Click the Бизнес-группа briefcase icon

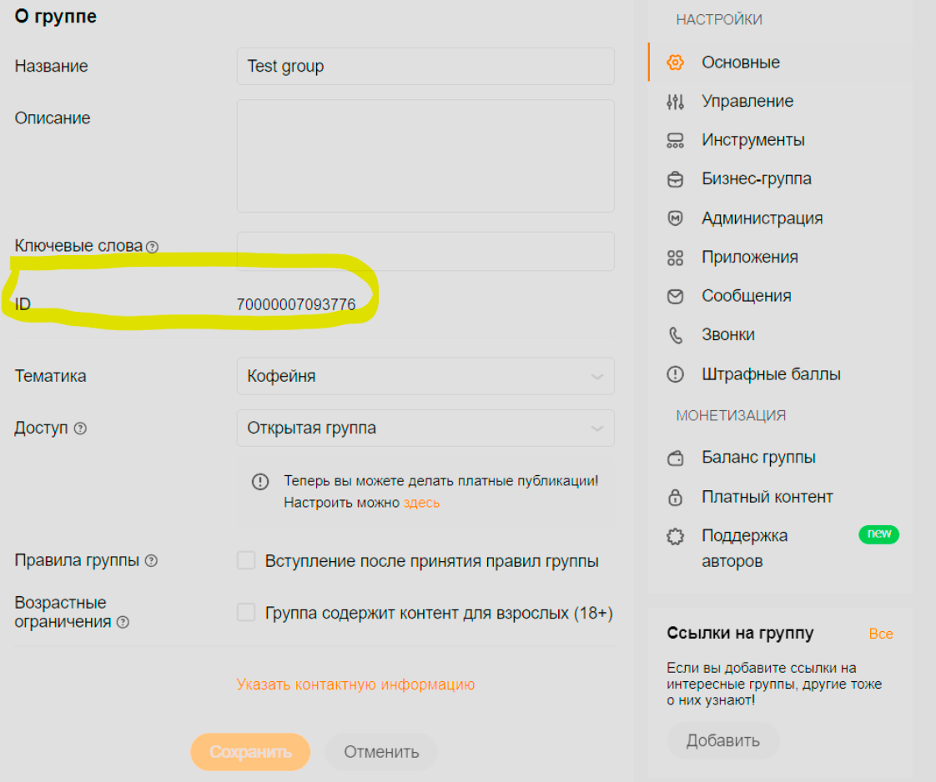coord(675,179)
